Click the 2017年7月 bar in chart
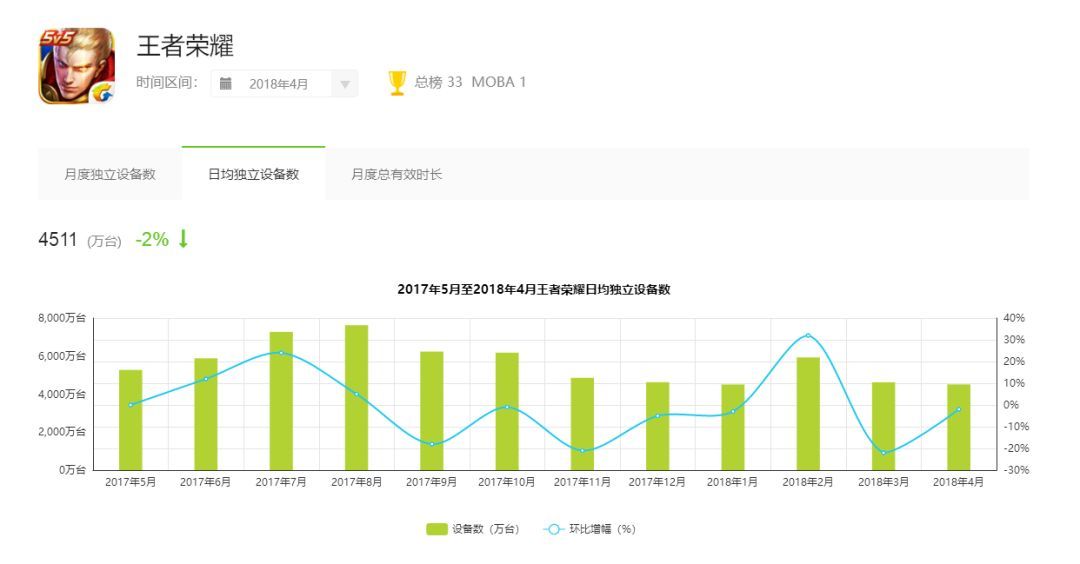The height and width of the screenshot is (564, 1080). (x=281, y=401)
